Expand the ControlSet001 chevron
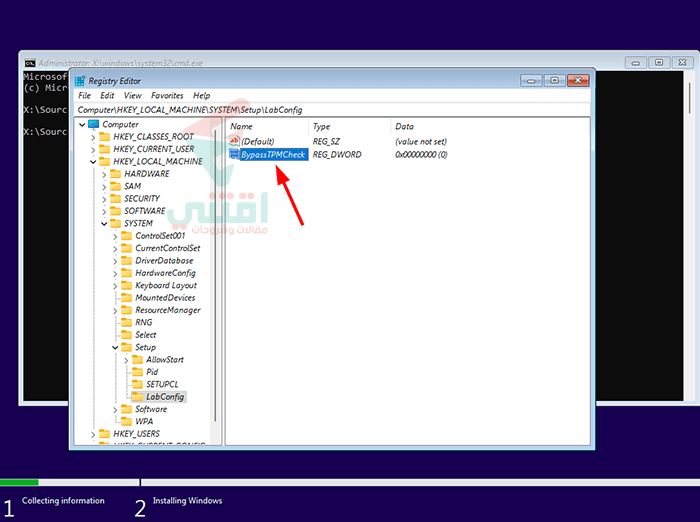700x522 pixels. pos(115,236)
